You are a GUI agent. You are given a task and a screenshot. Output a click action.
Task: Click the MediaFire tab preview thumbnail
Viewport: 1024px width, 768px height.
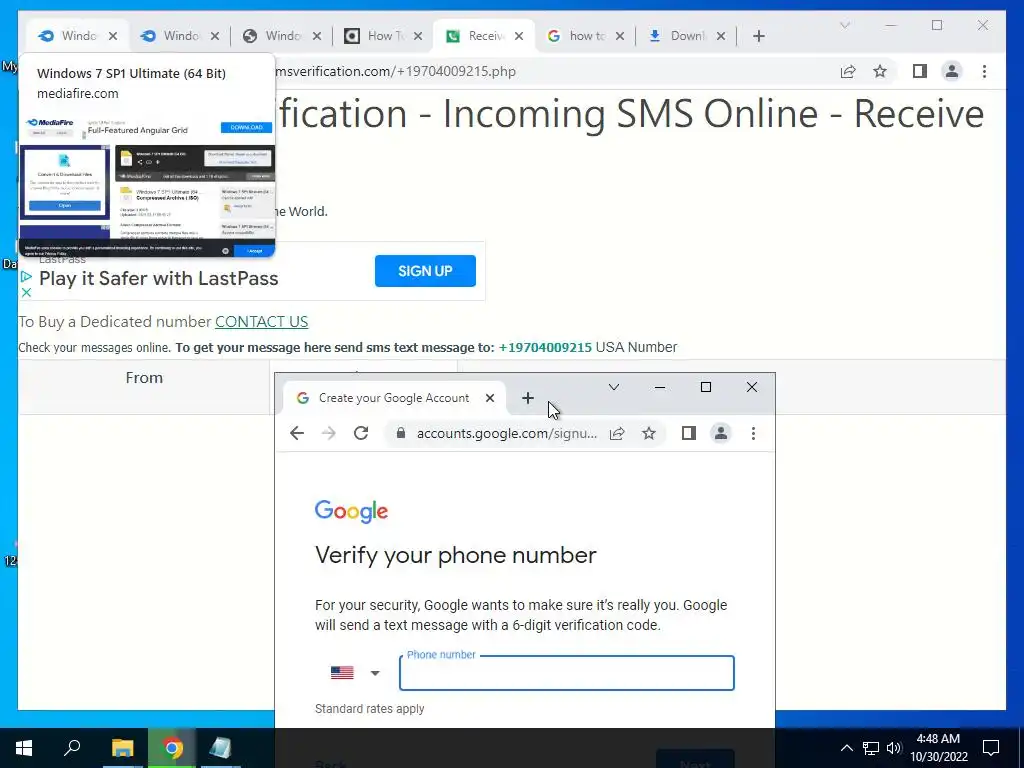(147, 185)
